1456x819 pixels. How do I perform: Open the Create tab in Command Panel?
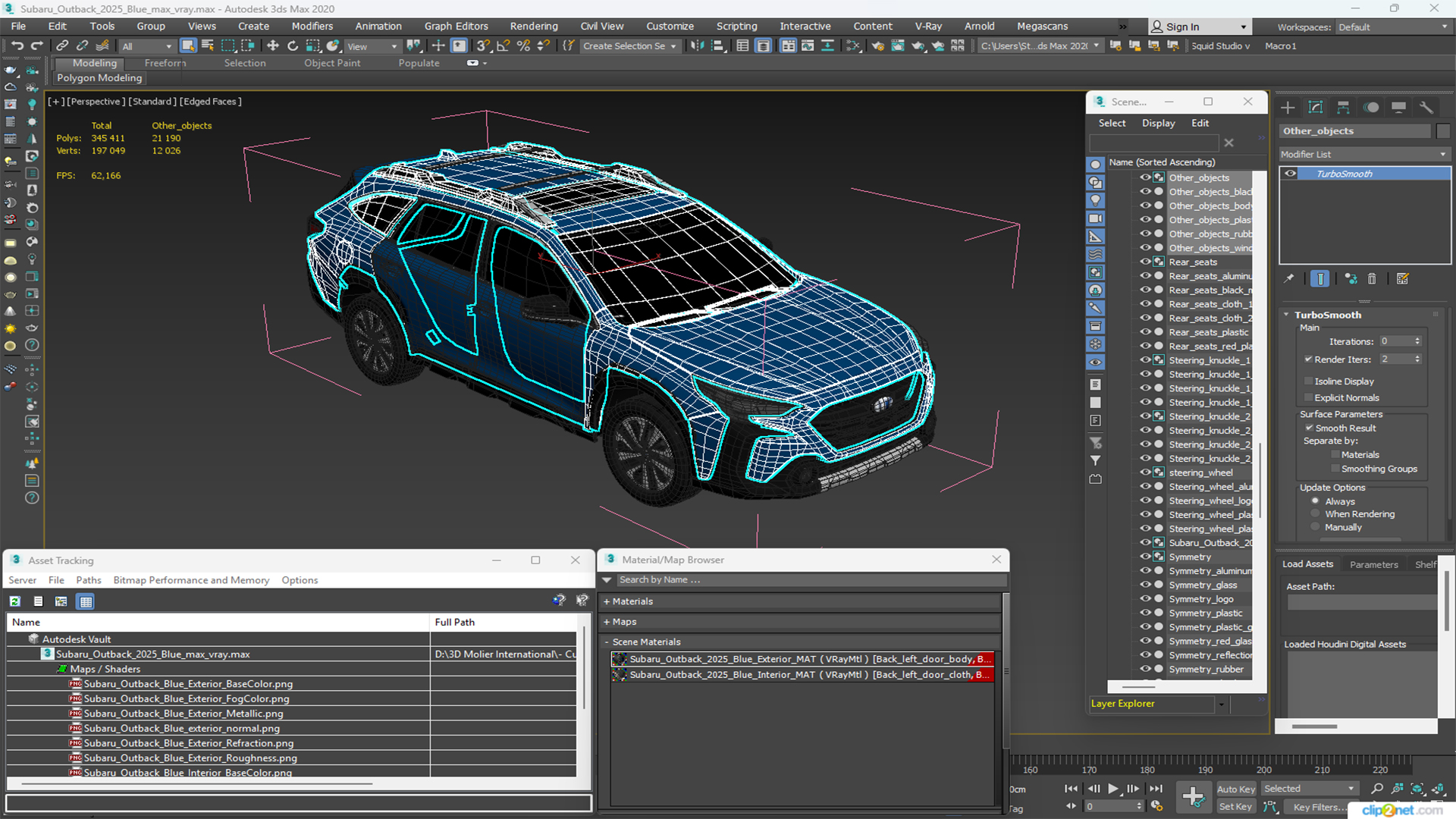click(1288, 107)
